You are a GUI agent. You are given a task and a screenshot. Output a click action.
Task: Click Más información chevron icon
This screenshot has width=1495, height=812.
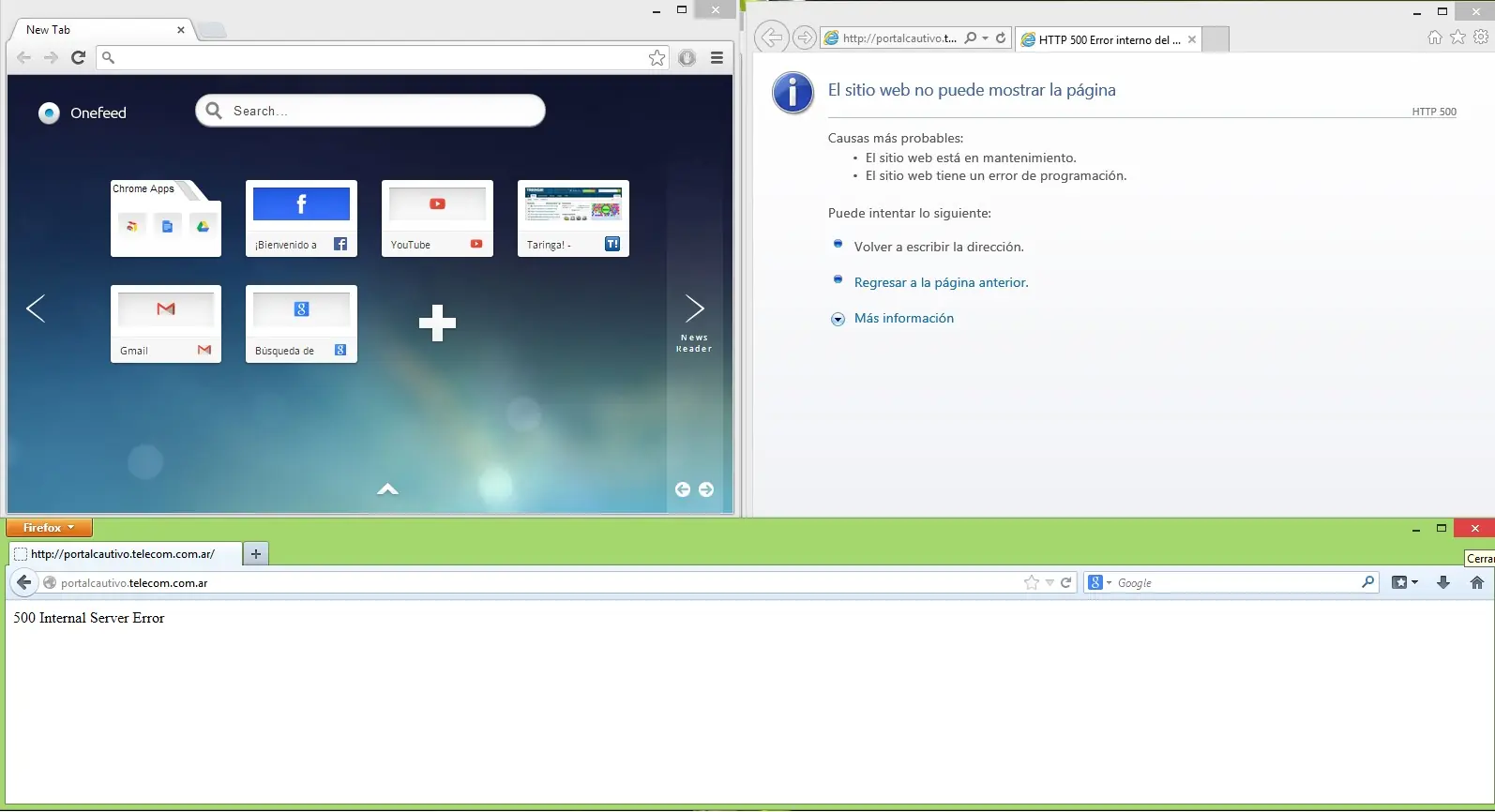pos(838,319)
